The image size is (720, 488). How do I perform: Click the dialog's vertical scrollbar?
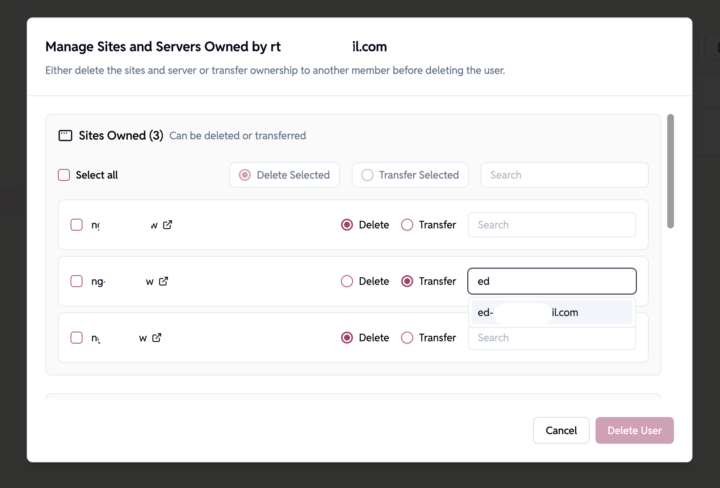[x=670, y=170]
